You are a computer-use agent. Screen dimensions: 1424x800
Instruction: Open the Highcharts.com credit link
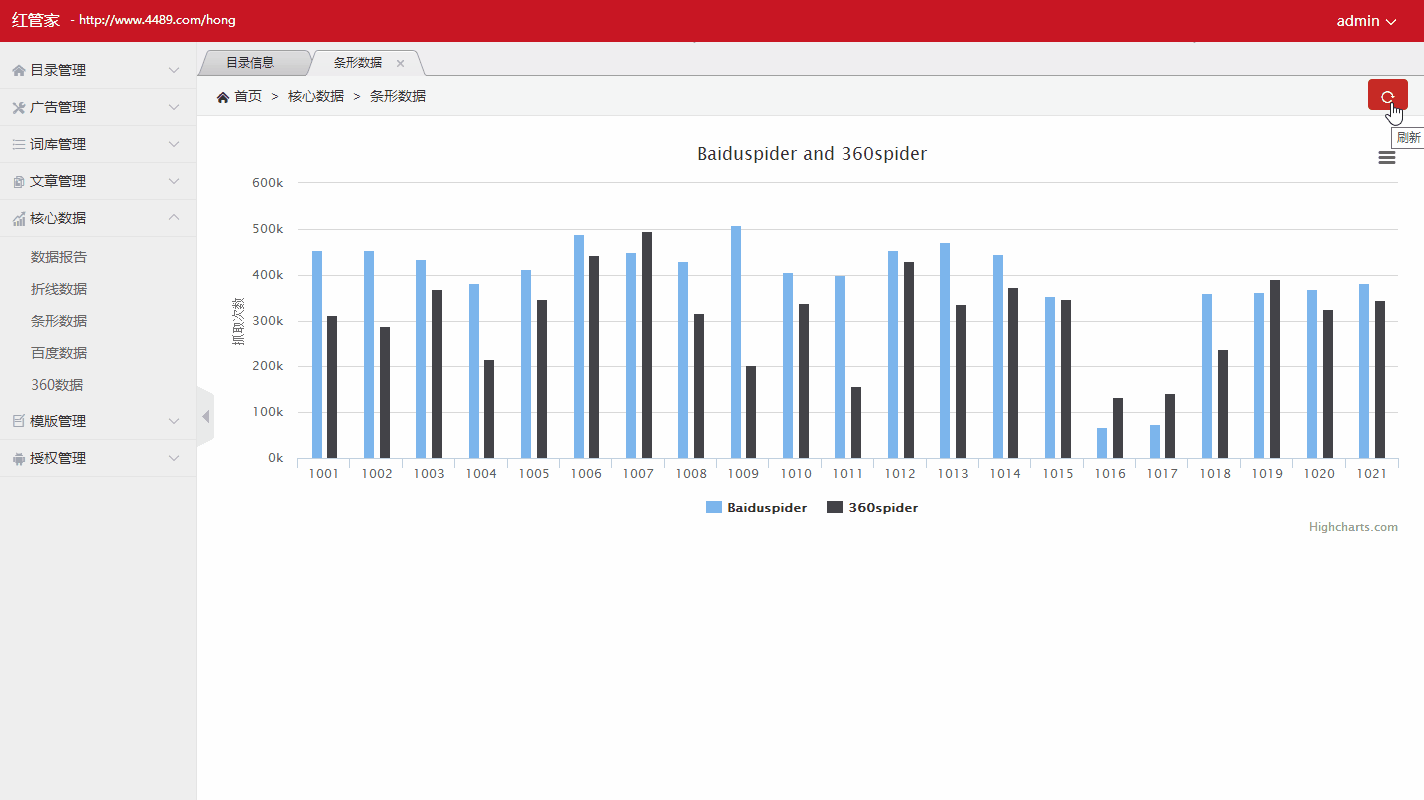point(1353,527)
